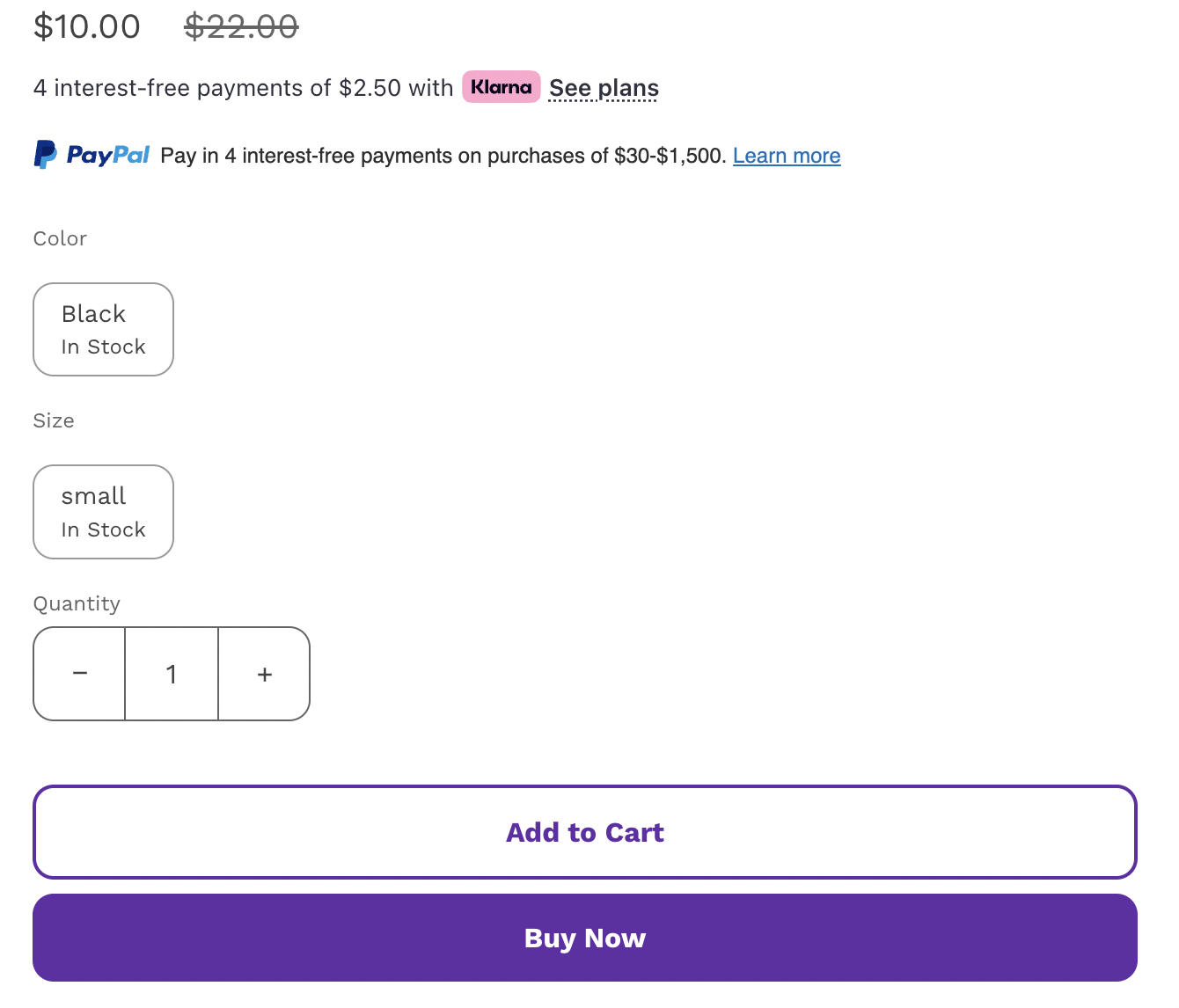The image size is (1179, 1008).
Task: Click the crossed-out $22.00 price
Action: coord(241,26)
